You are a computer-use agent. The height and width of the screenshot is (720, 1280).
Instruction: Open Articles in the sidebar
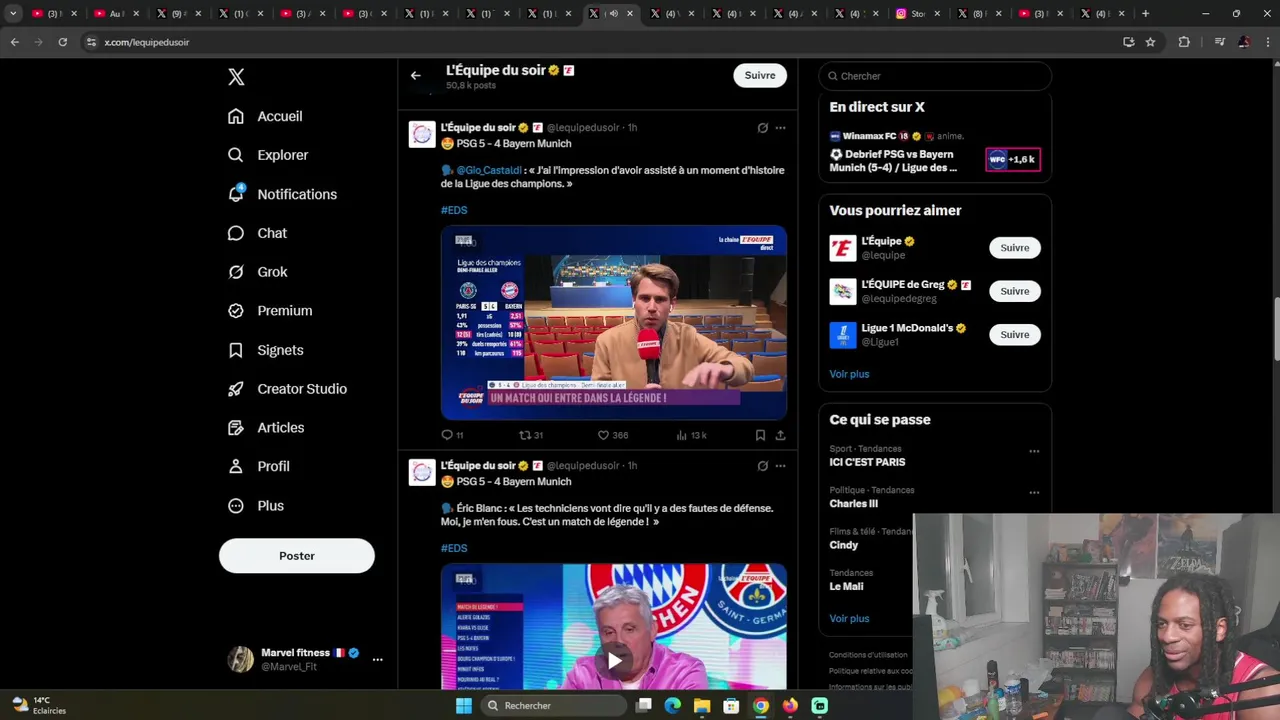coord(266,428)
